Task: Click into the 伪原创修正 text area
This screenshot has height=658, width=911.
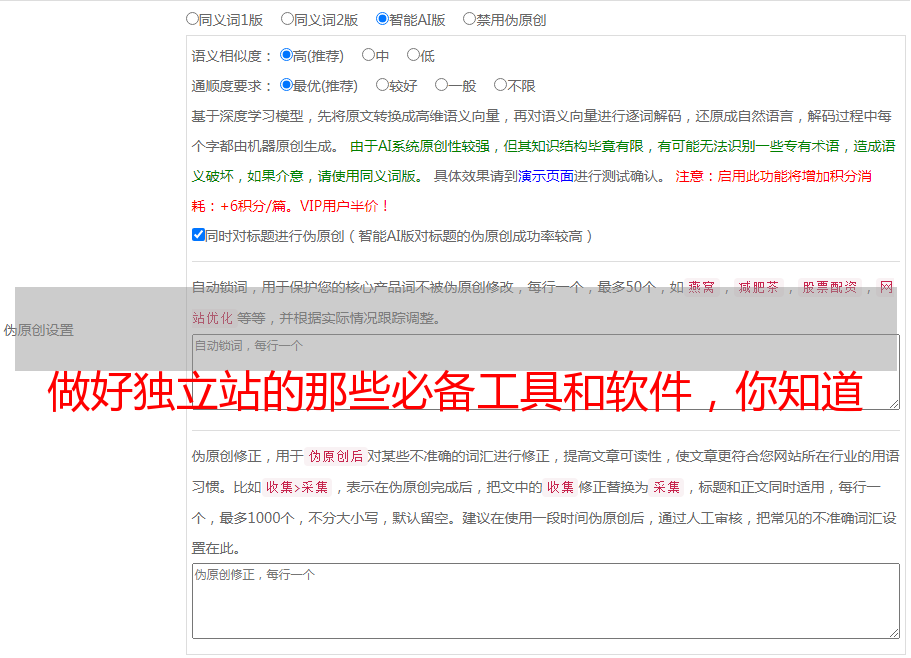Action: tap(545, 600)
